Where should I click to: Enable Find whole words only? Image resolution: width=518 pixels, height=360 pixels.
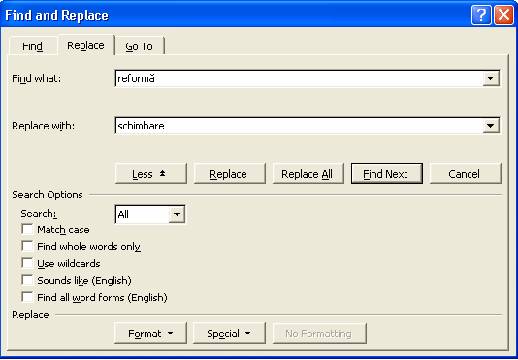[27, 246]
